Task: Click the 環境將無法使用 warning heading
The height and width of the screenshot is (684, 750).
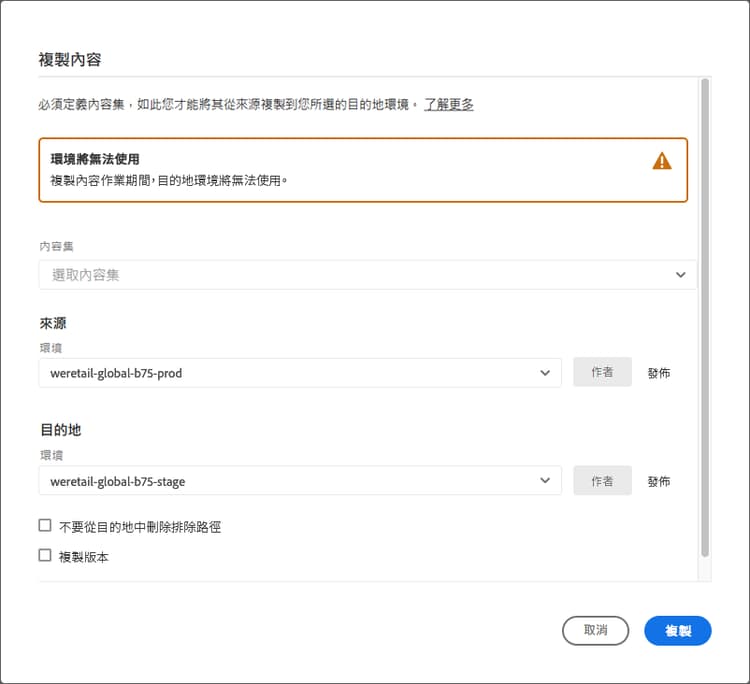Action: click(95, 159)
